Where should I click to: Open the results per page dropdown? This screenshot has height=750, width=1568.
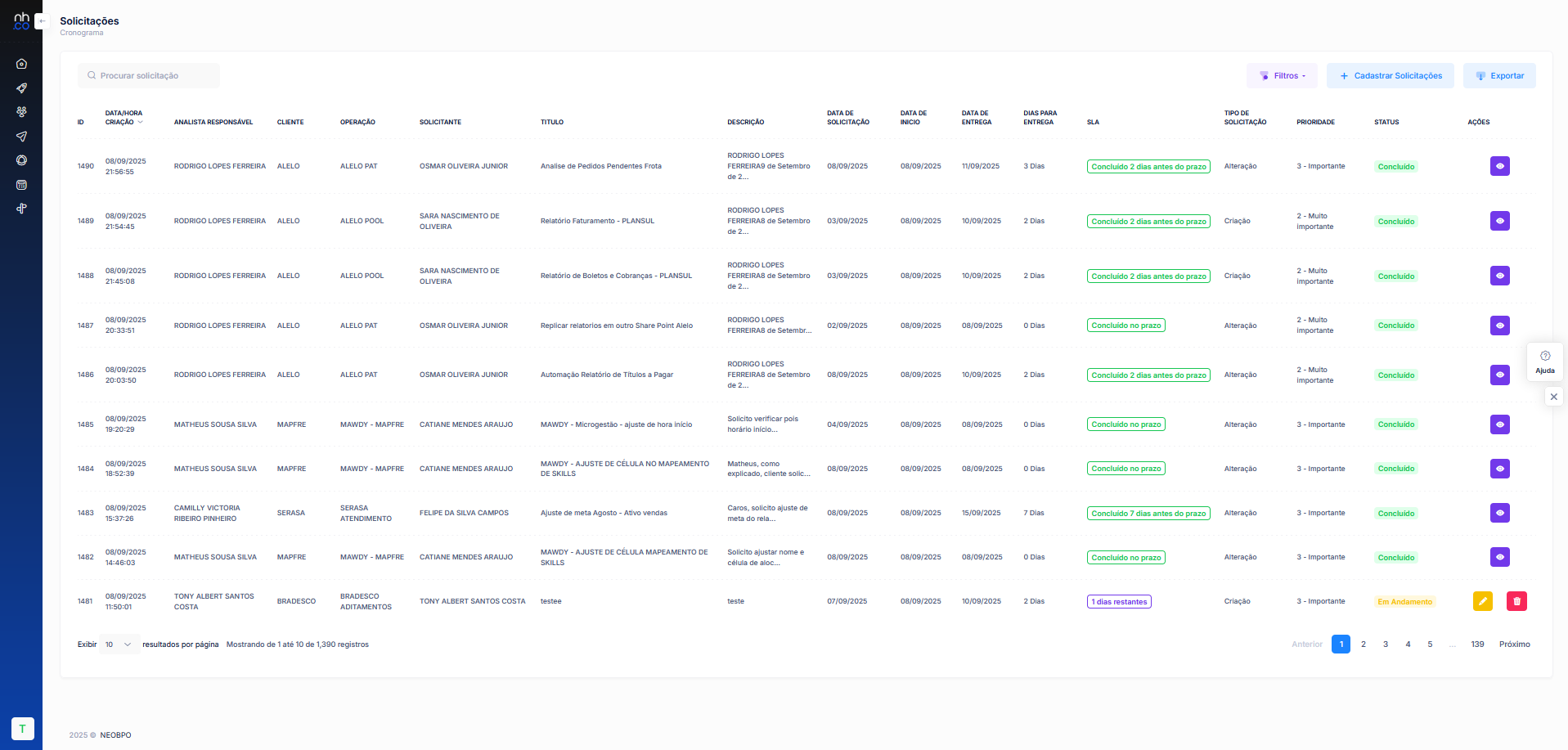click(119, 644)
